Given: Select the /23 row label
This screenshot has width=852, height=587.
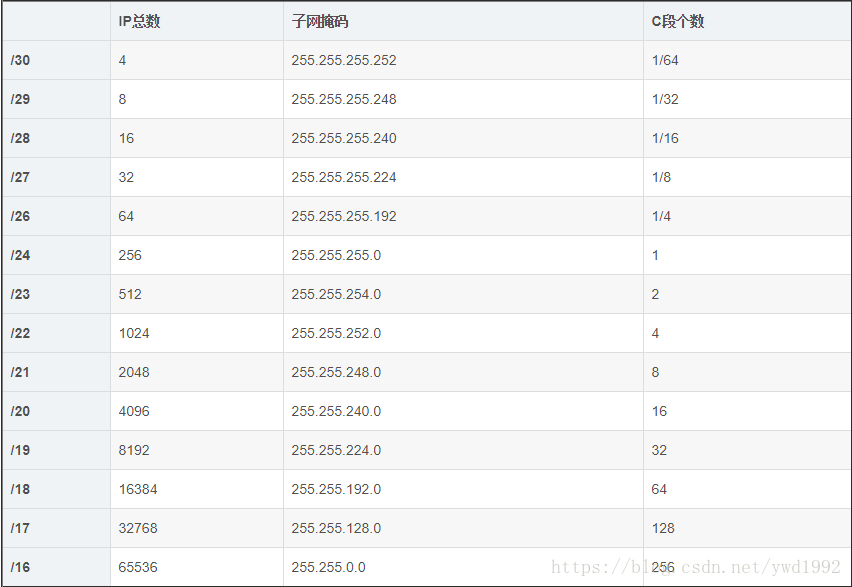Looking at the screenshot, I should 21,294.
